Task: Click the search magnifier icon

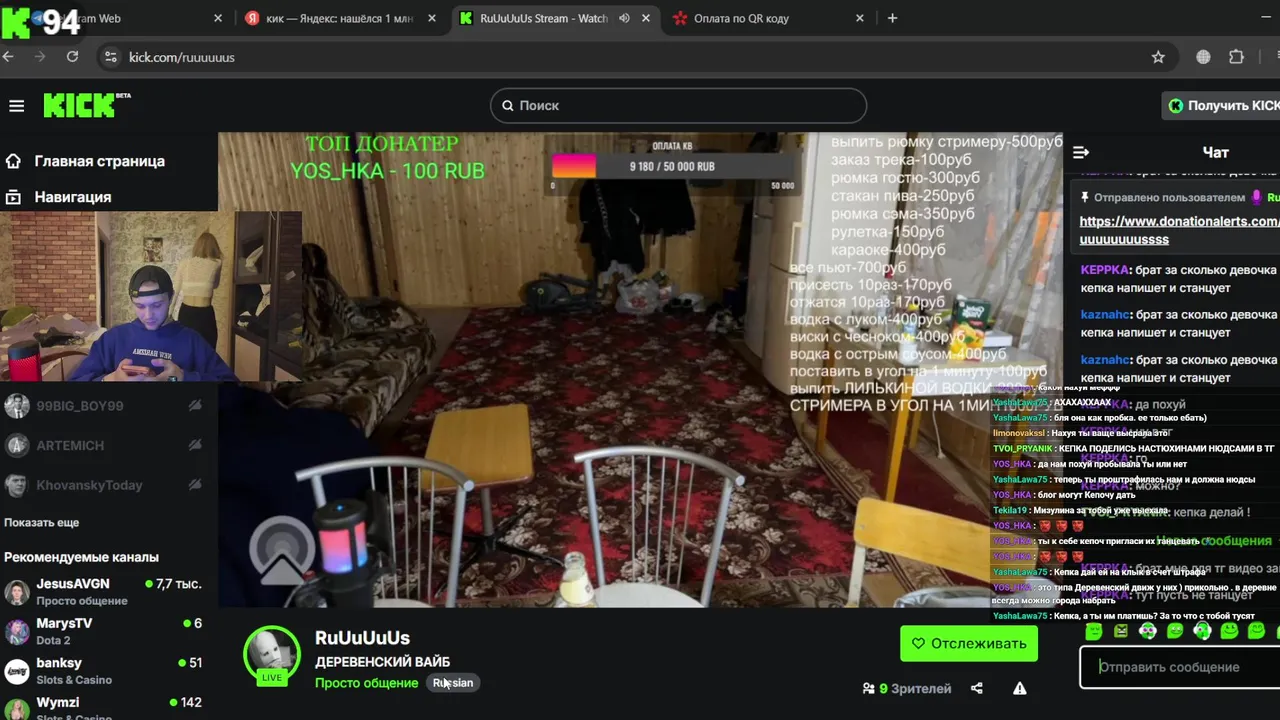Action: 507,105
